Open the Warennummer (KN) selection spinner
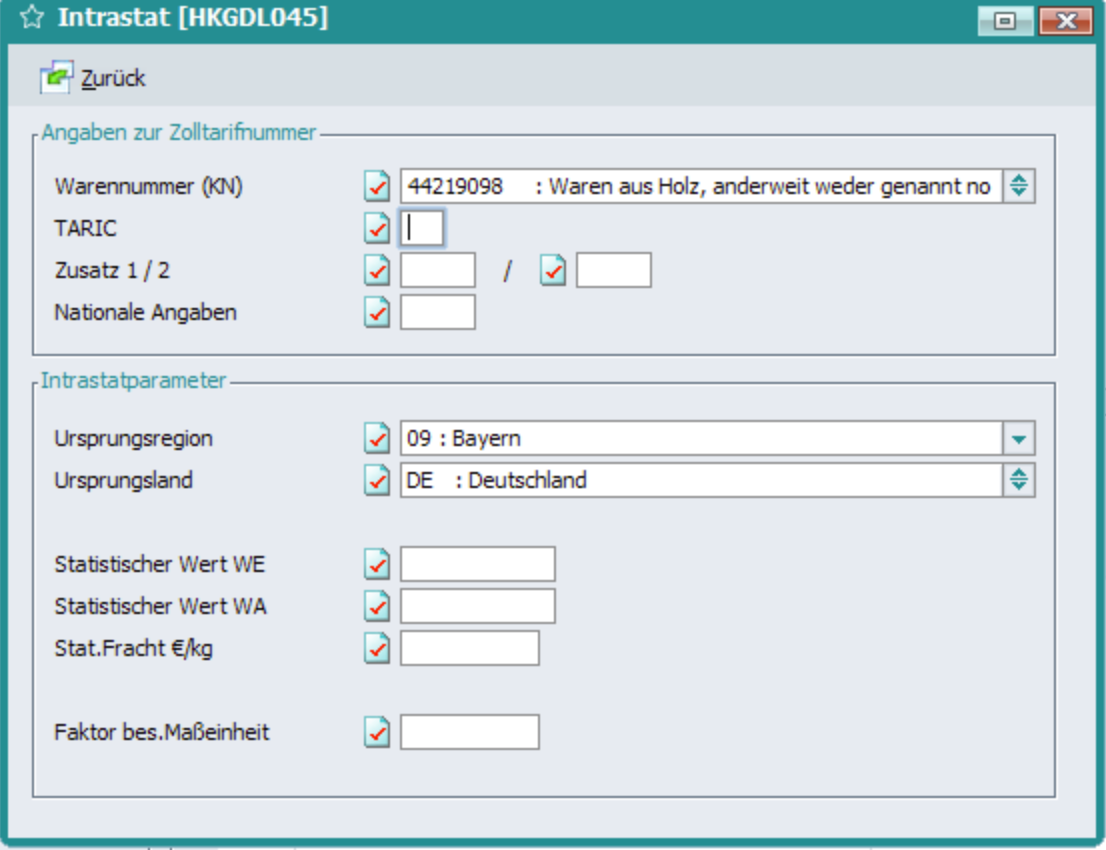Viewport: 1106px width, 850px height. click(x=1018, y=186)
